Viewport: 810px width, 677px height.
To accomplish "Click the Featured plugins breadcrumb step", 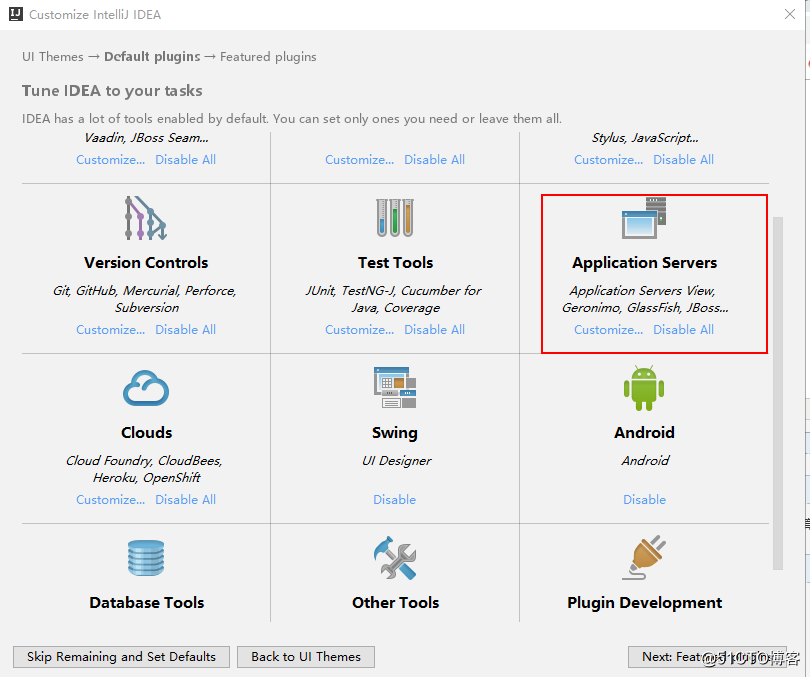I will coord(268,56).
